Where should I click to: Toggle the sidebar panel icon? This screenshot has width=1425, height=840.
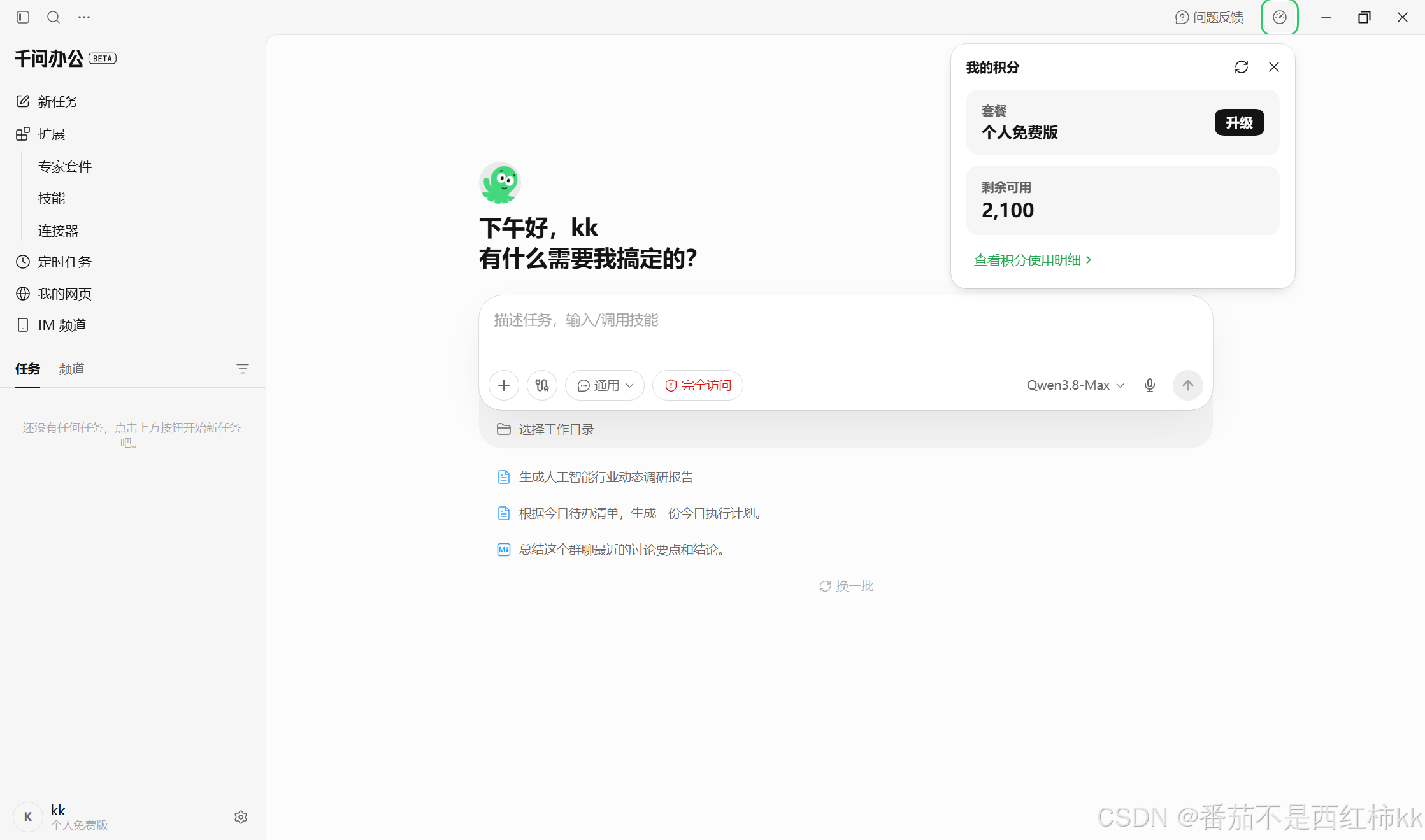tap(23, 17)
